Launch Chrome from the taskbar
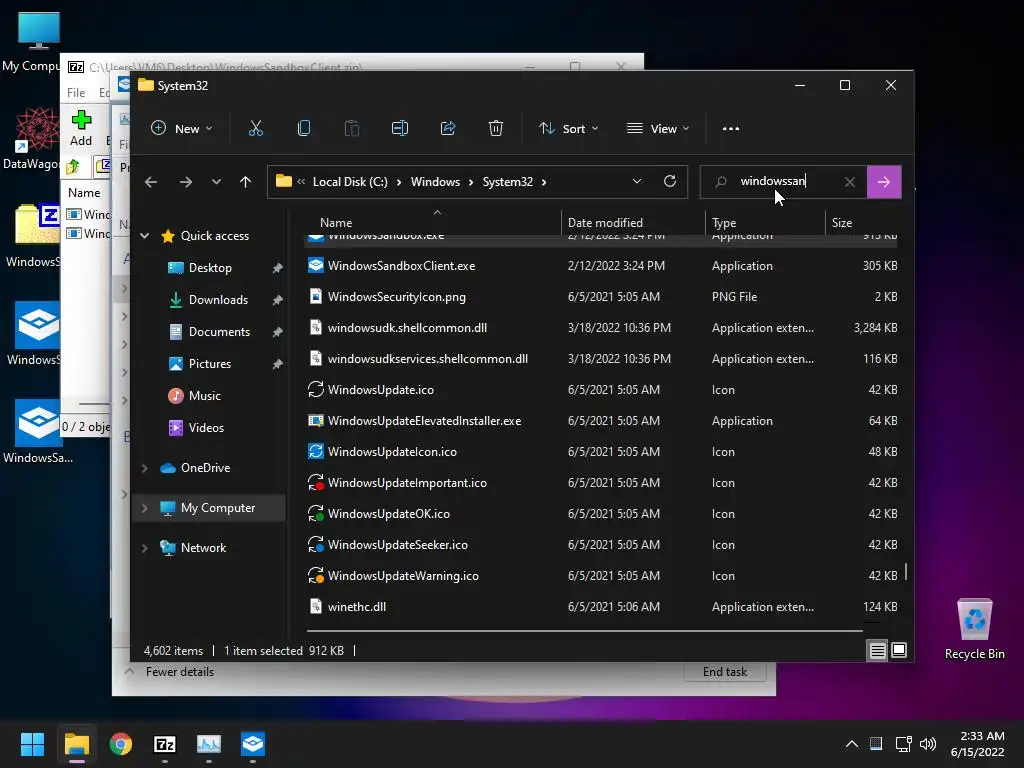The height and width of the screenshot is (768, 1024). [121, 744]
